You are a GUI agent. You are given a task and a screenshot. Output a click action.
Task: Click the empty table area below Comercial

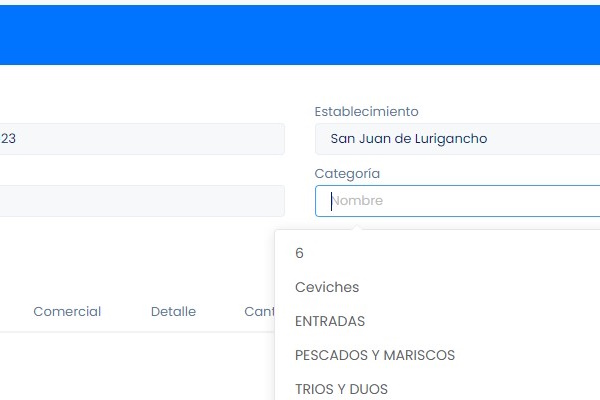point(67,365)
